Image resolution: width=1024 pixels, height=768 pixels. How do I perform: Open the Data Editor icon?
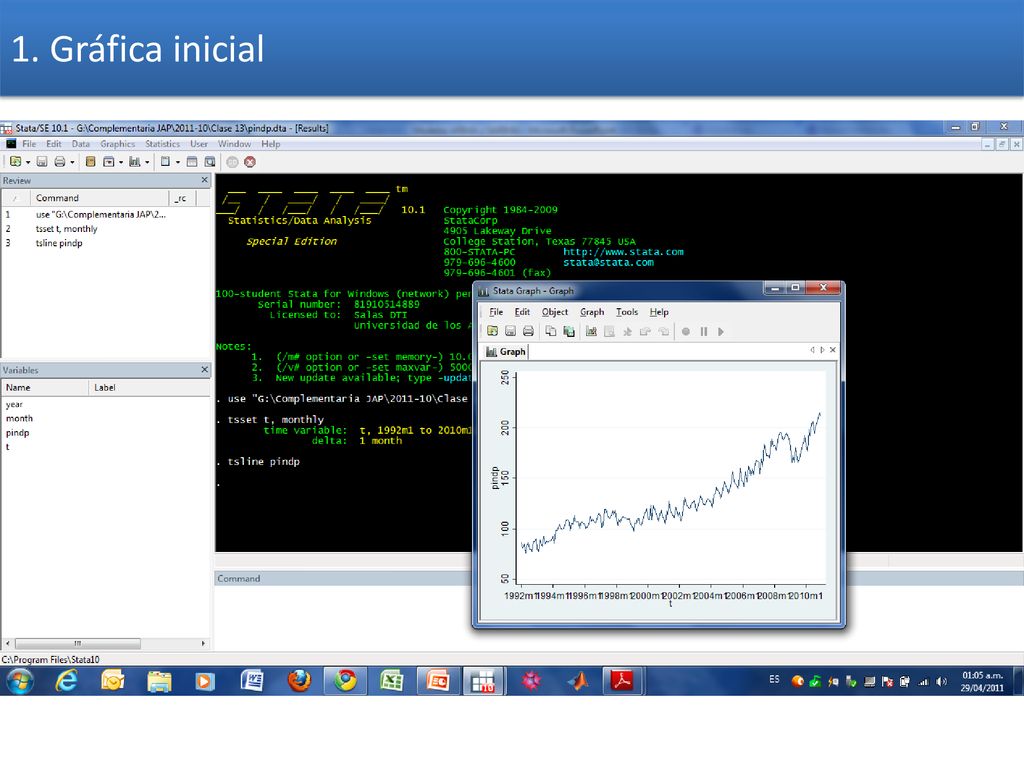192,161
